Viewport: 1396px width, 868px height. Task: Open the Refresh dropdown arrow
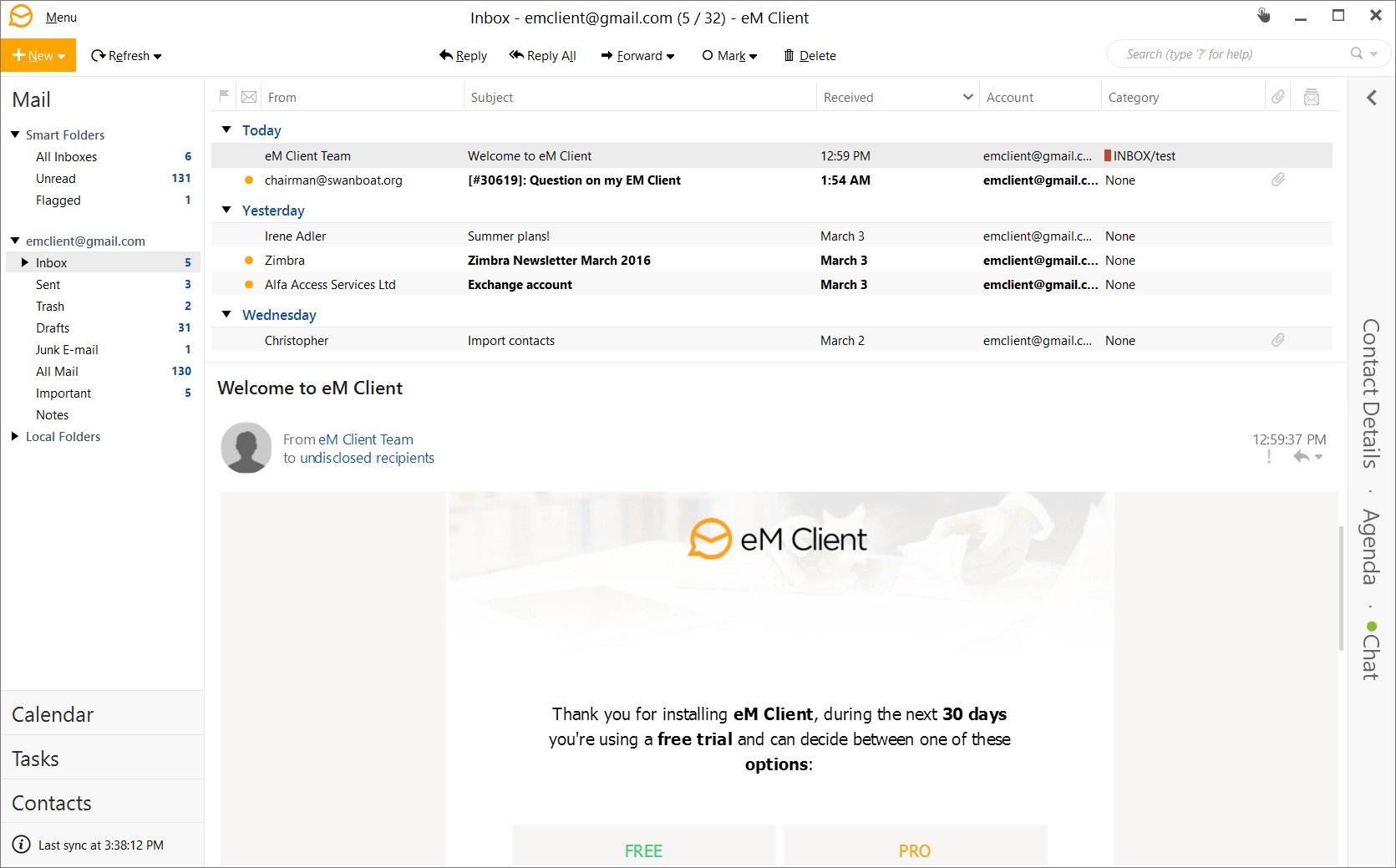158,56
